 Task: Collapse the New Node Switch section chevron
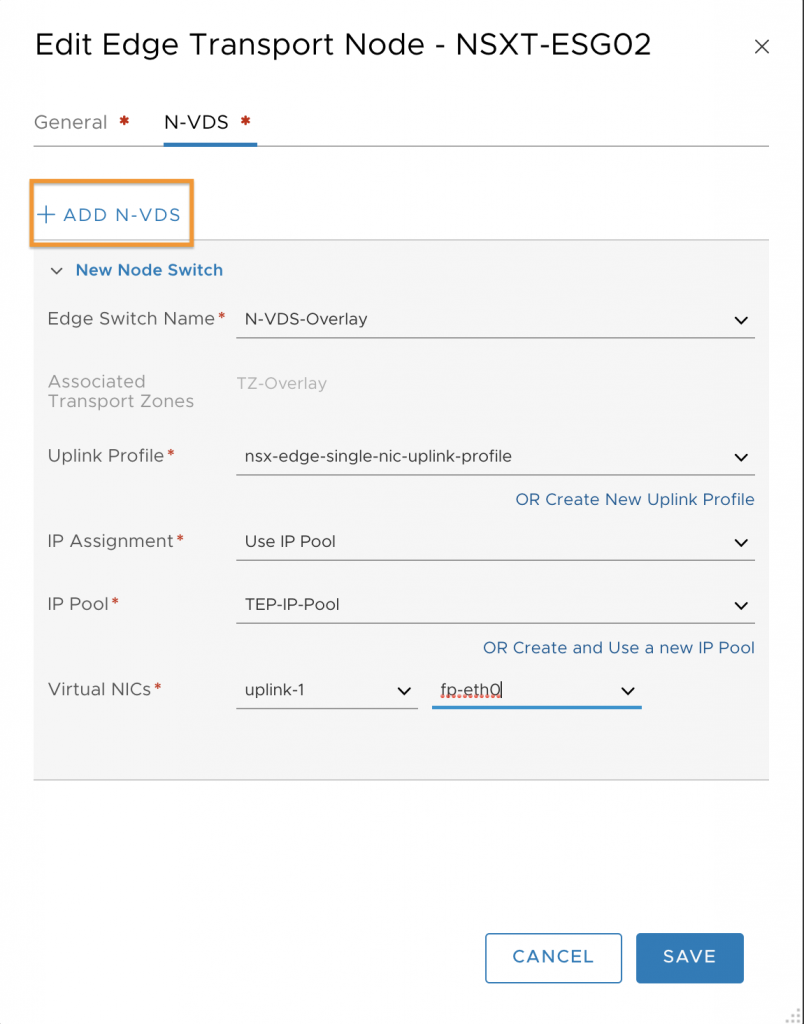57,270
